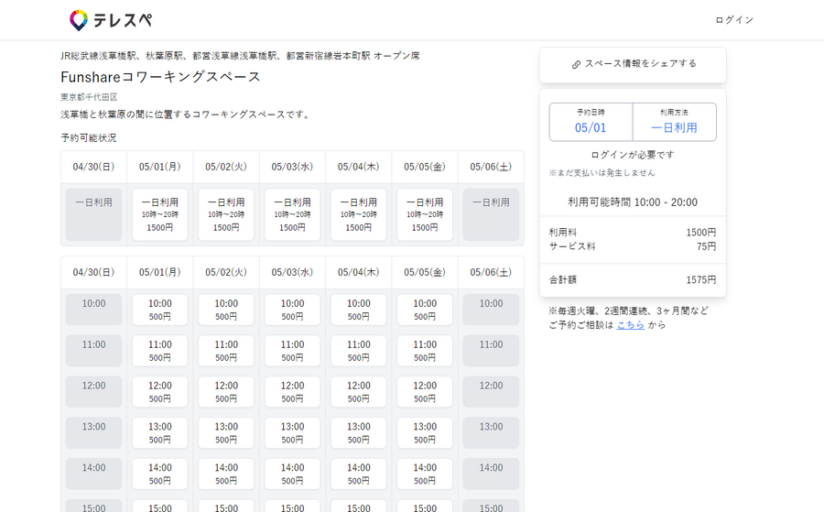The image size is (824, 512).
Task: Click the 予約可能状況 heading
Action: click(x=88, y=138)
